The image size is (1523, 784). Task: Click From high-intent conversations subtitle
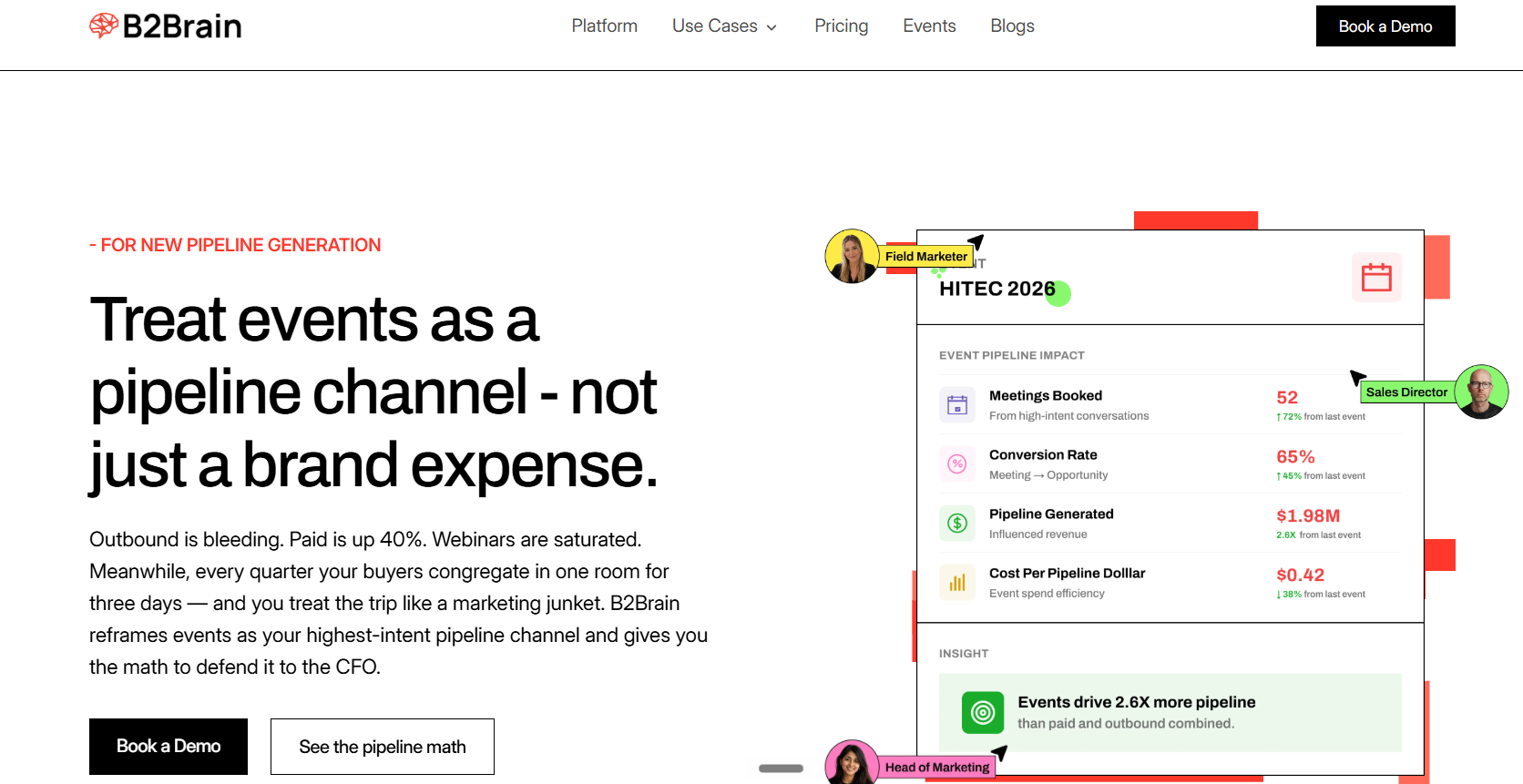(1069, 415)
